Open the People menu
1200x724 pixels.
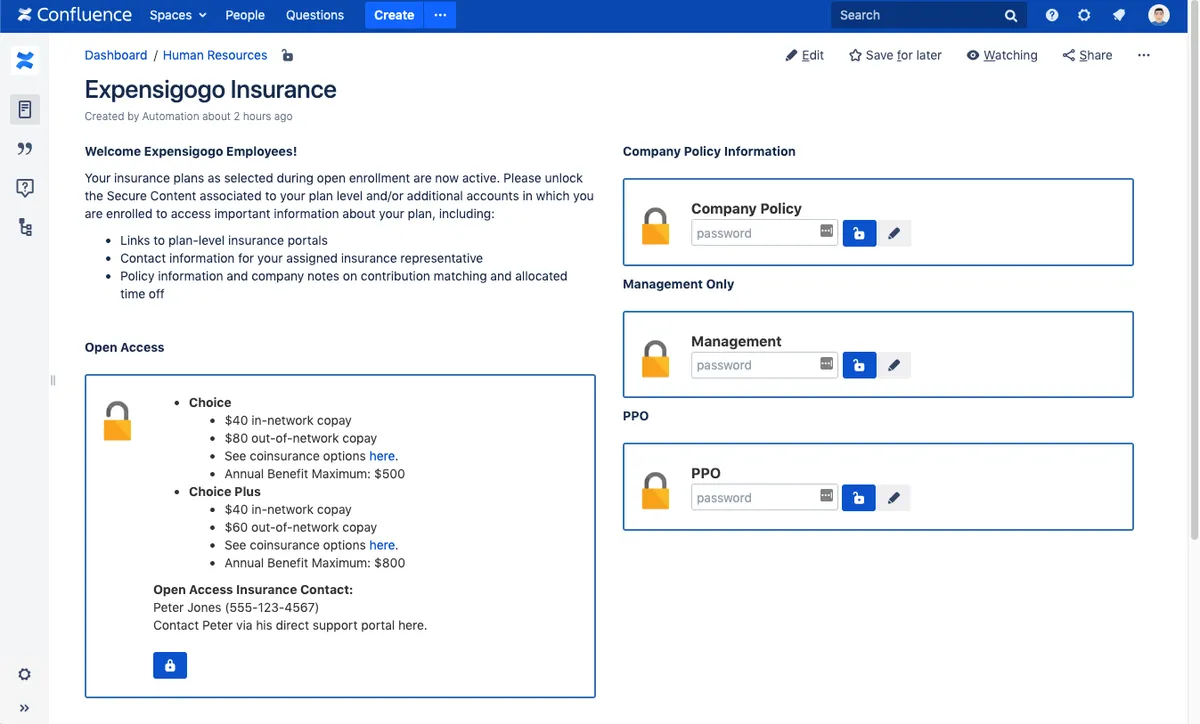(245, 15)
